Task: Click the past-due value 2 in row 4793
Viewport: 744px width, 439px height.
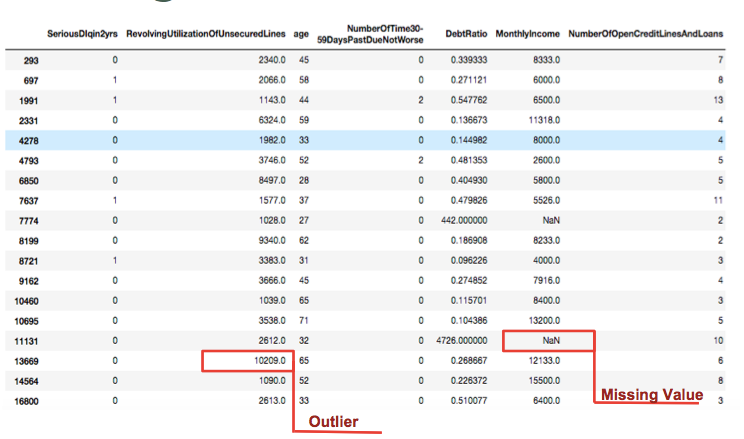Action: pos(420,160)
